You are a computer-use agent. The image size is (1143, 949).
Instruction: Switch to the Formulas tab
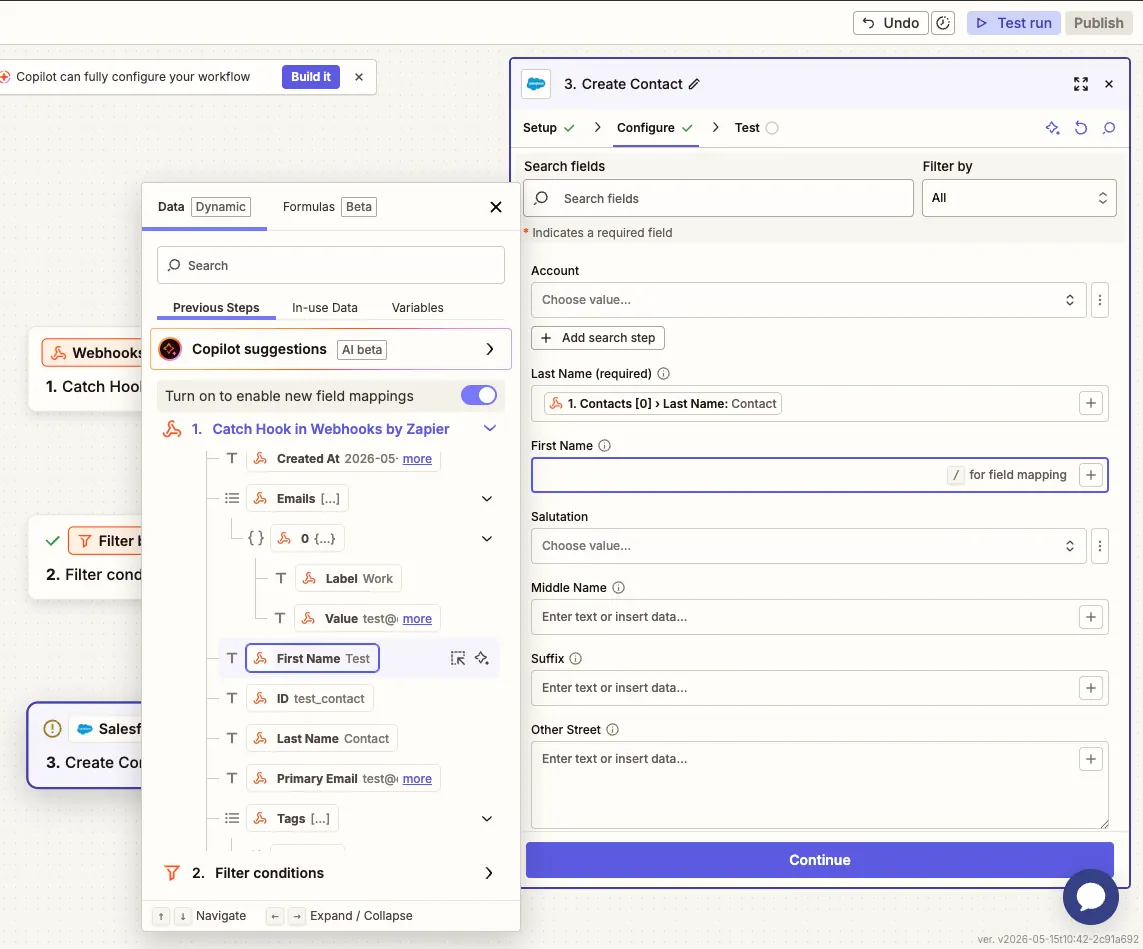(329, 207)
